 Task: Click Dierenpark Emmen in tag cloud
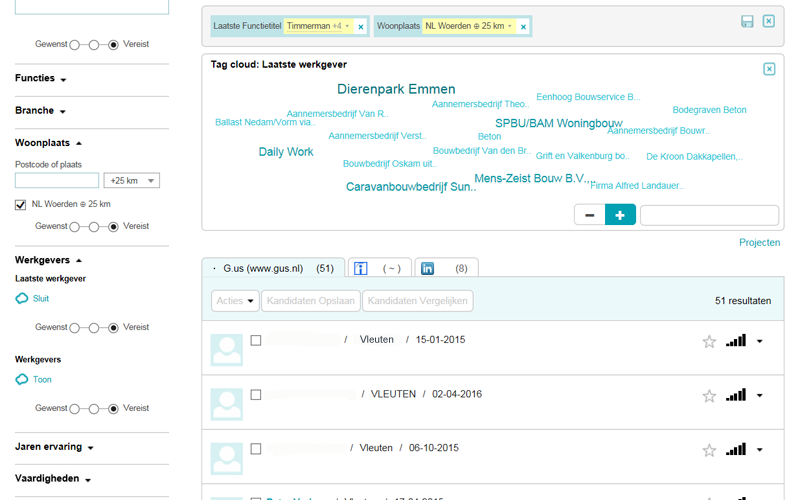point(396,89)
